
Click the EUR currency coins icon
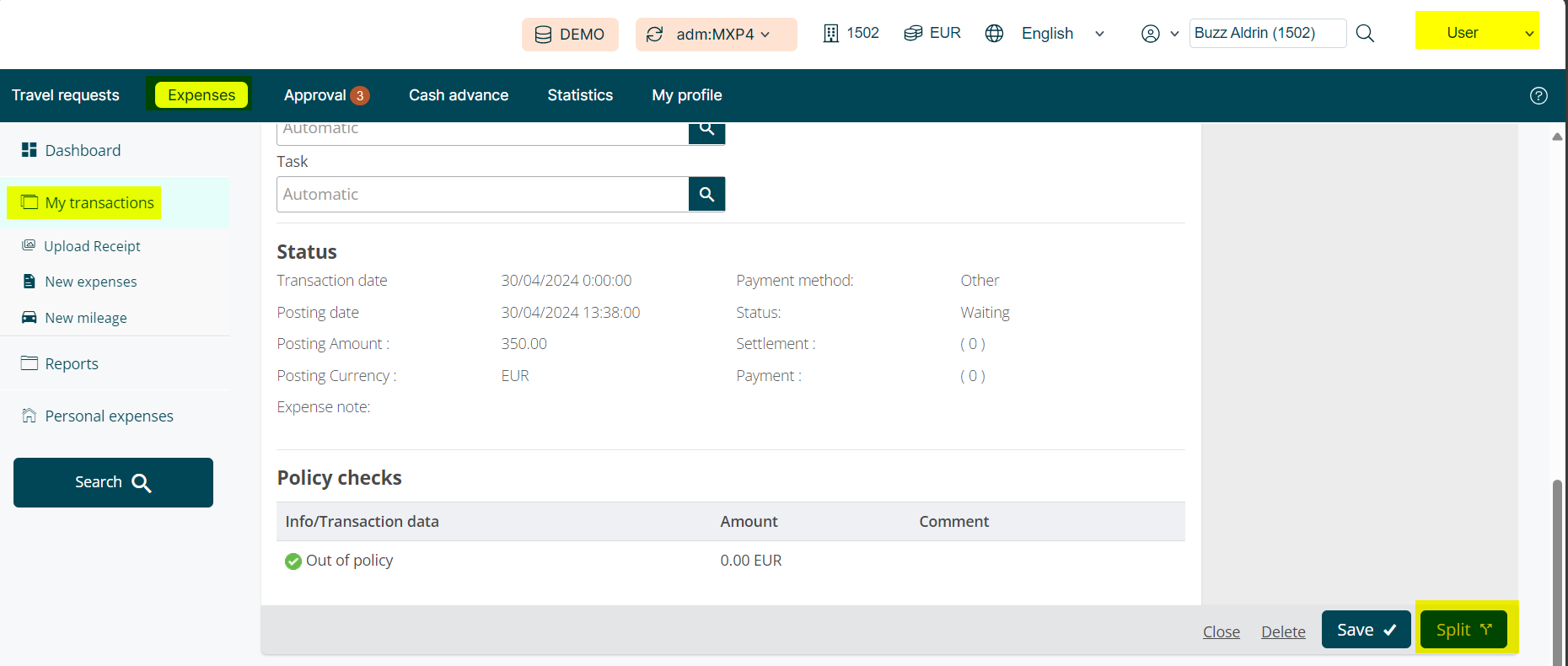913,34
